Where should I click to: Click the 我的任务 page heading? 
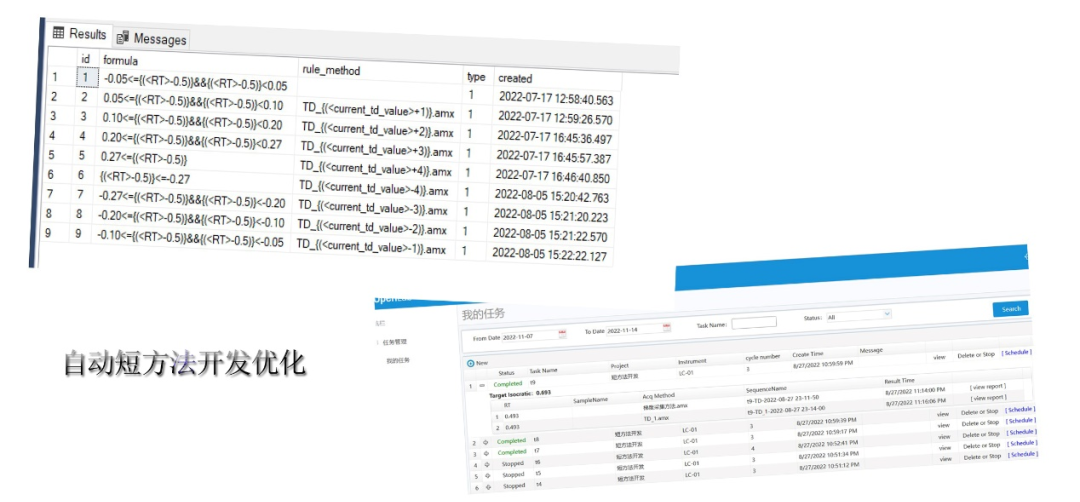click(483, 314)
